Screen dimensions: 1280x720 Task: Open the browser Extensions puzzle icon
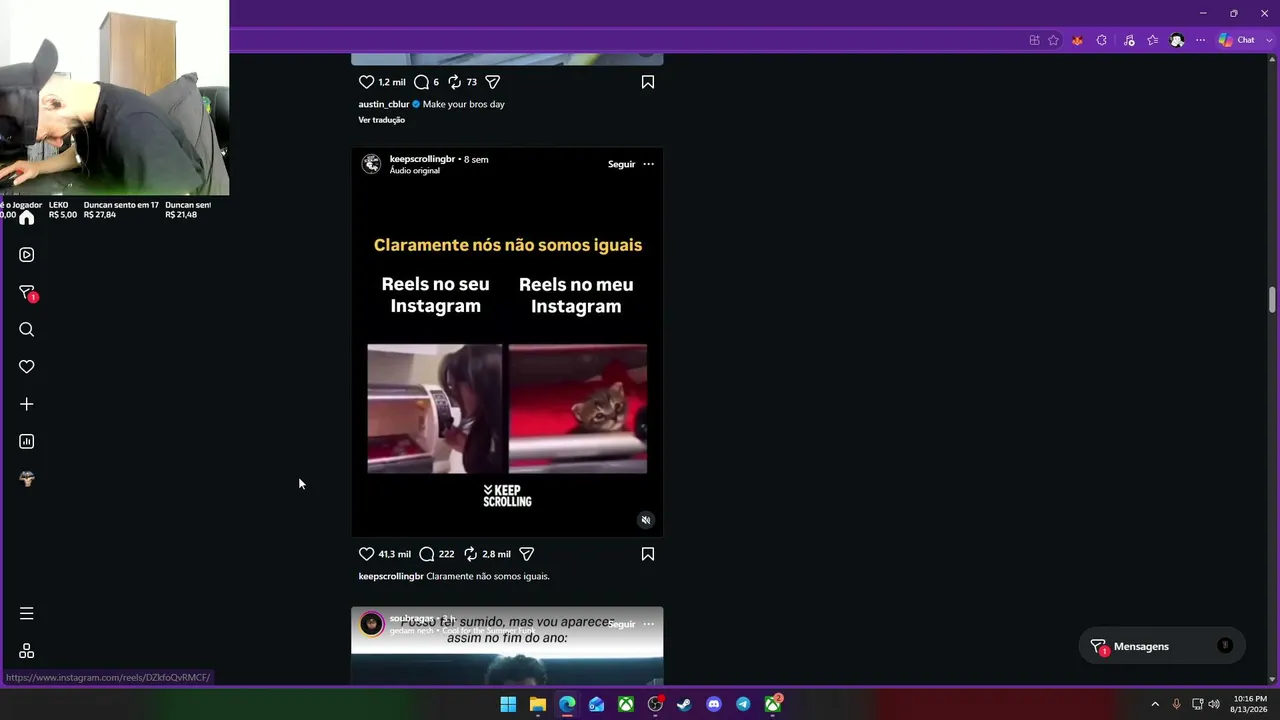[x=1101, y=40]
